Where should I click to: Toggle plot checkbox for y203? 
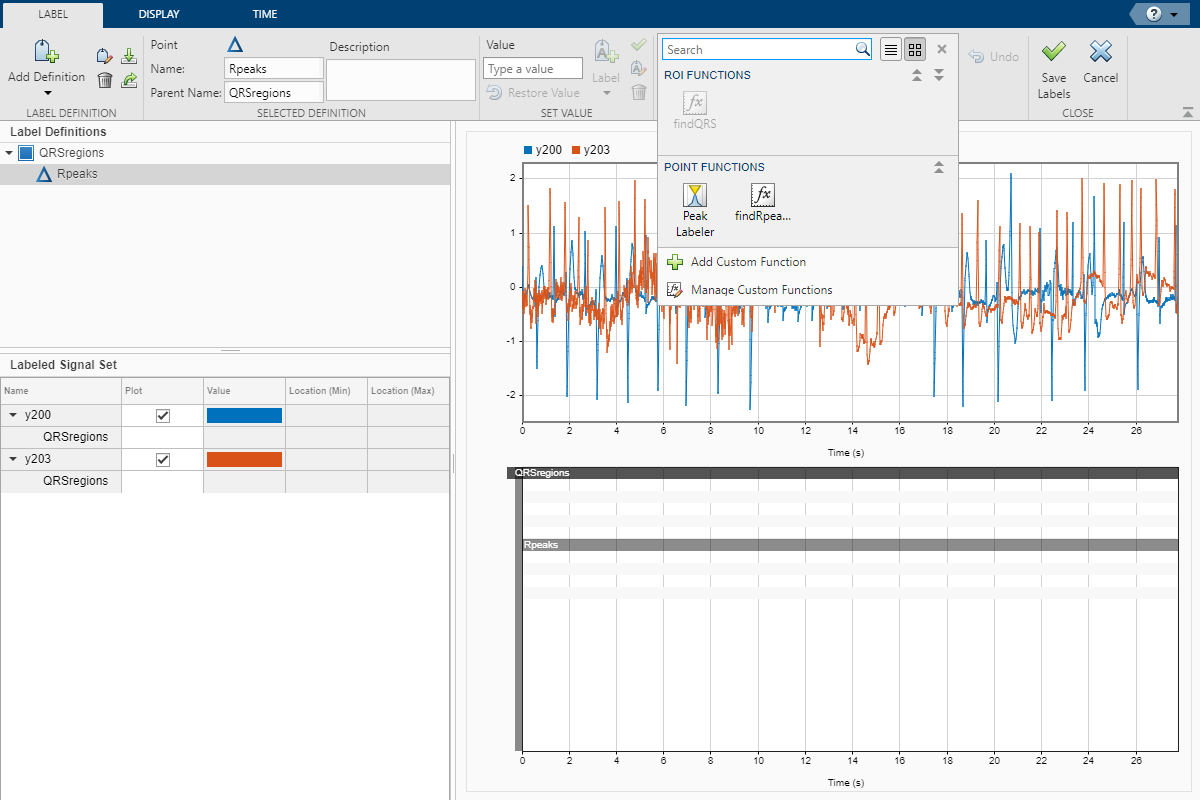[163, 460]
